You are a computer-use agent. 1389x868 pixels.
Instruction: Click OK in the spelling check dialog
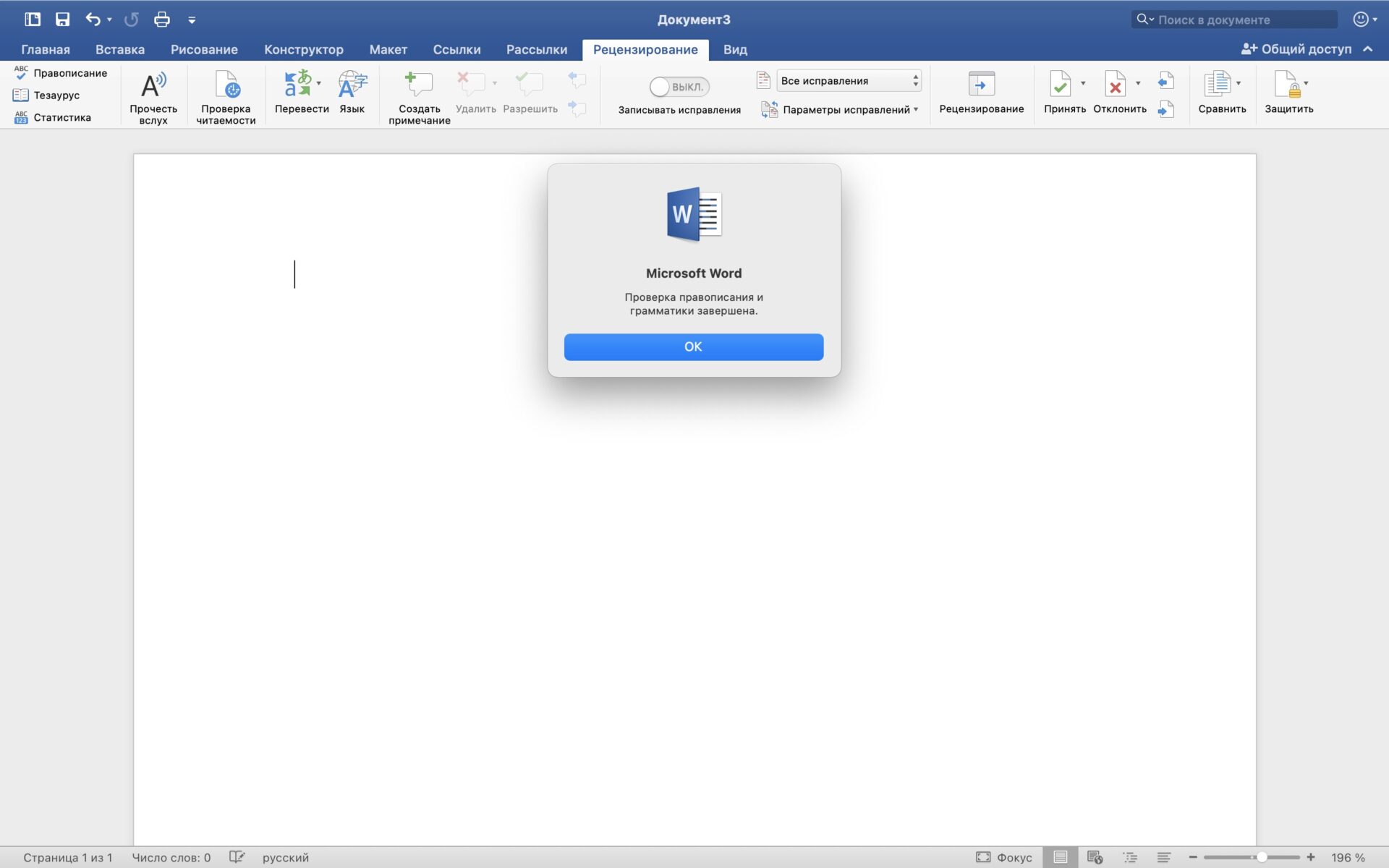(x=693, y=346)
